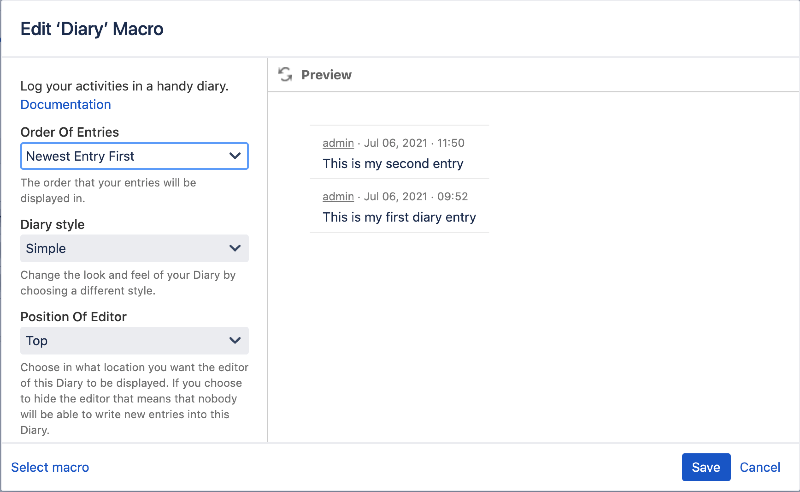Select the 'This is my first diary entry' text
The image size is (800, 492).
pyautogui.click(x=399, y=217)
